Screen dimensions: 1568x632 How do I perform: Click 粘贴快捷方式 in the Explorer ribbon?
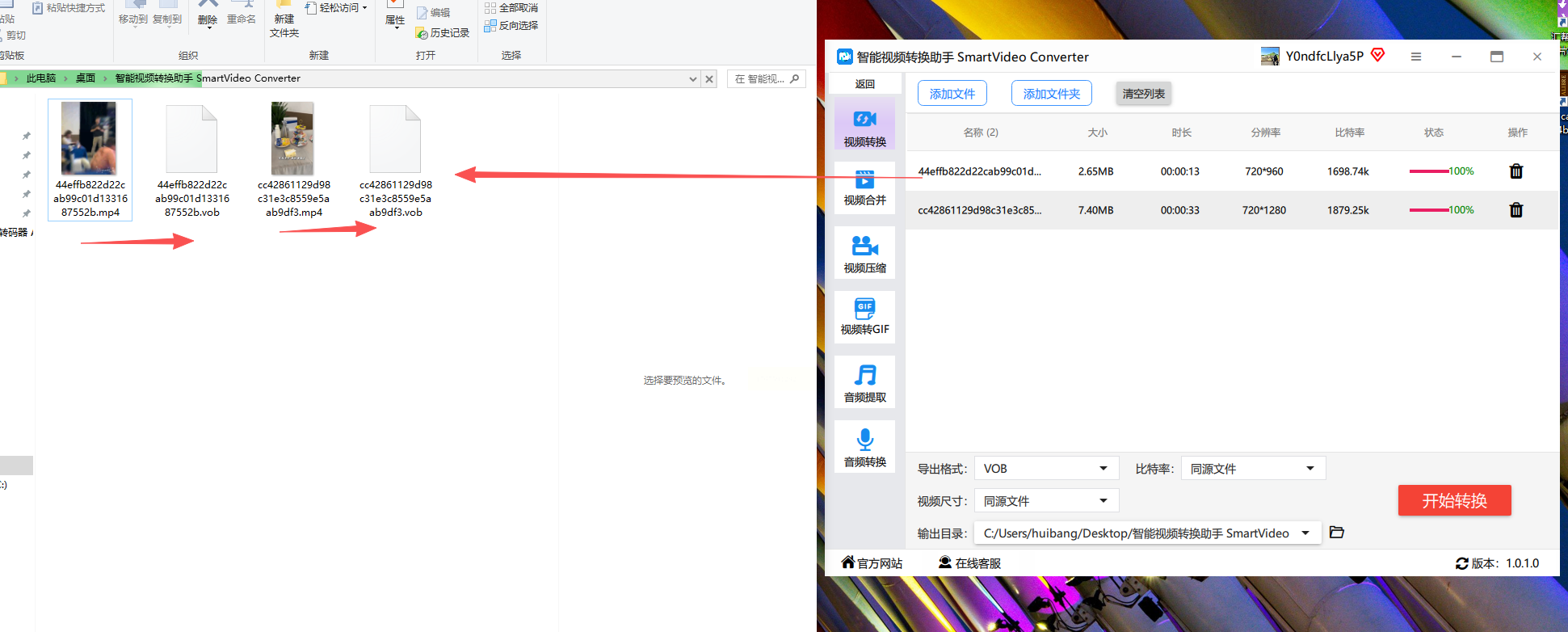click(69, 8)
